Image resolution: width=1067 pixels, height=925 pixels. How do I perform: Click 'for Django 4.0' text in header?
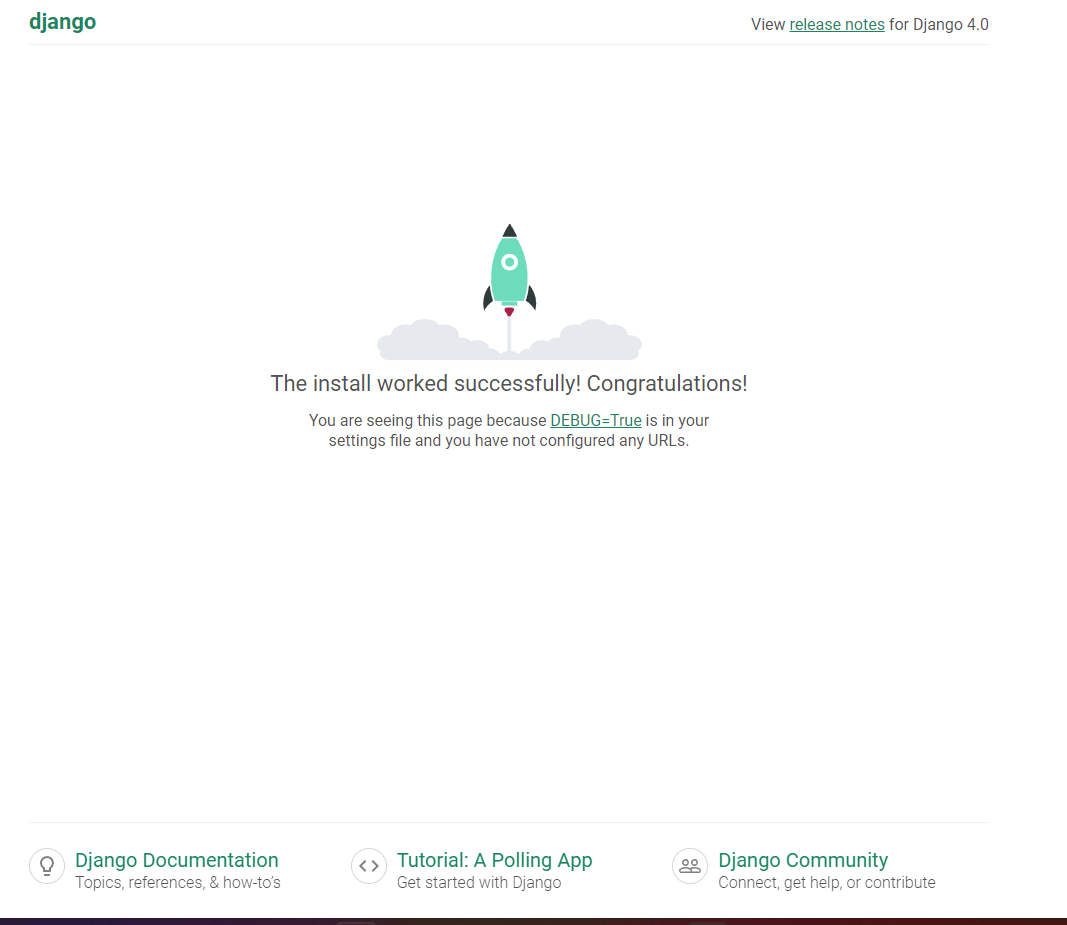pos(938,25)
